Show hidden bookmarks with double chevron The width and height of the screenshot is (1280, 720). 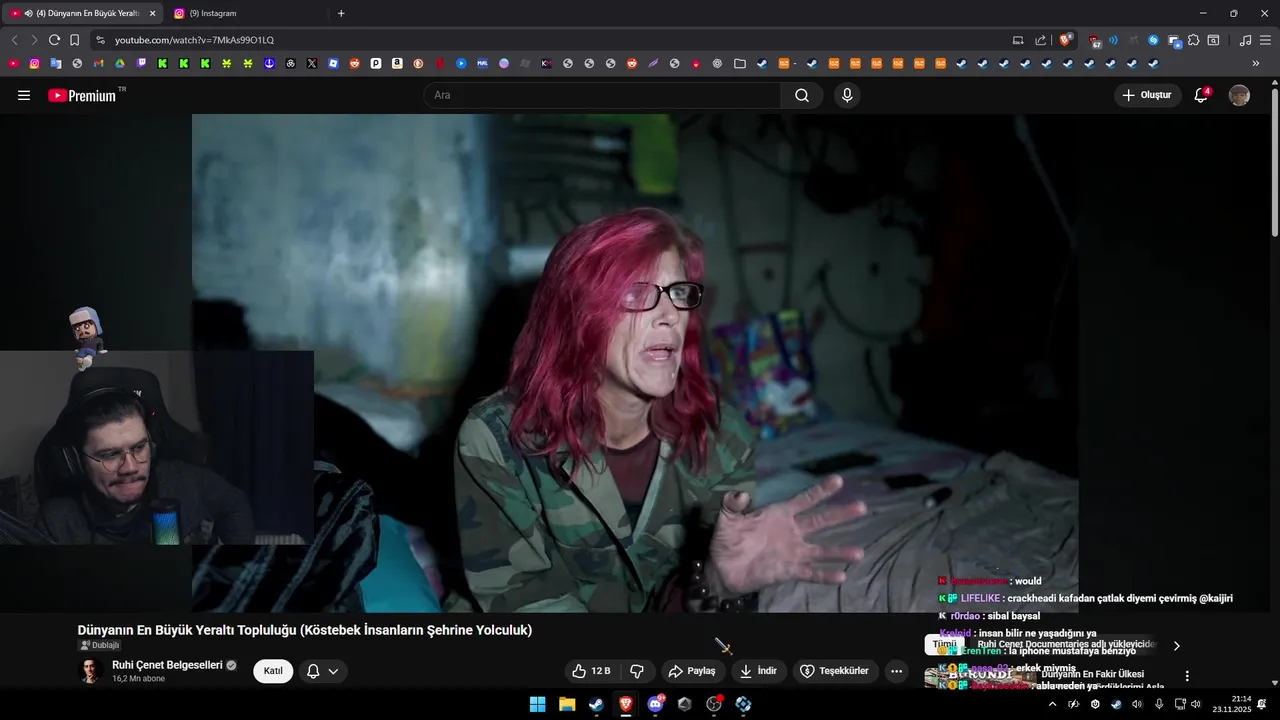click(x=1256, y=63)
